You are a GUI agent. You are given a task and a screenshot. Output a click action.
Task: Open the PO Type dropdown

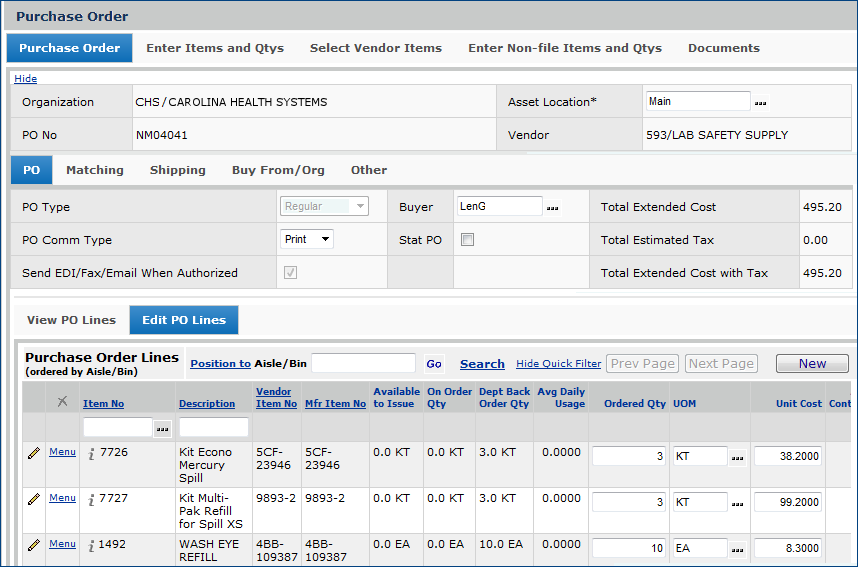click(x=324, y=207)
